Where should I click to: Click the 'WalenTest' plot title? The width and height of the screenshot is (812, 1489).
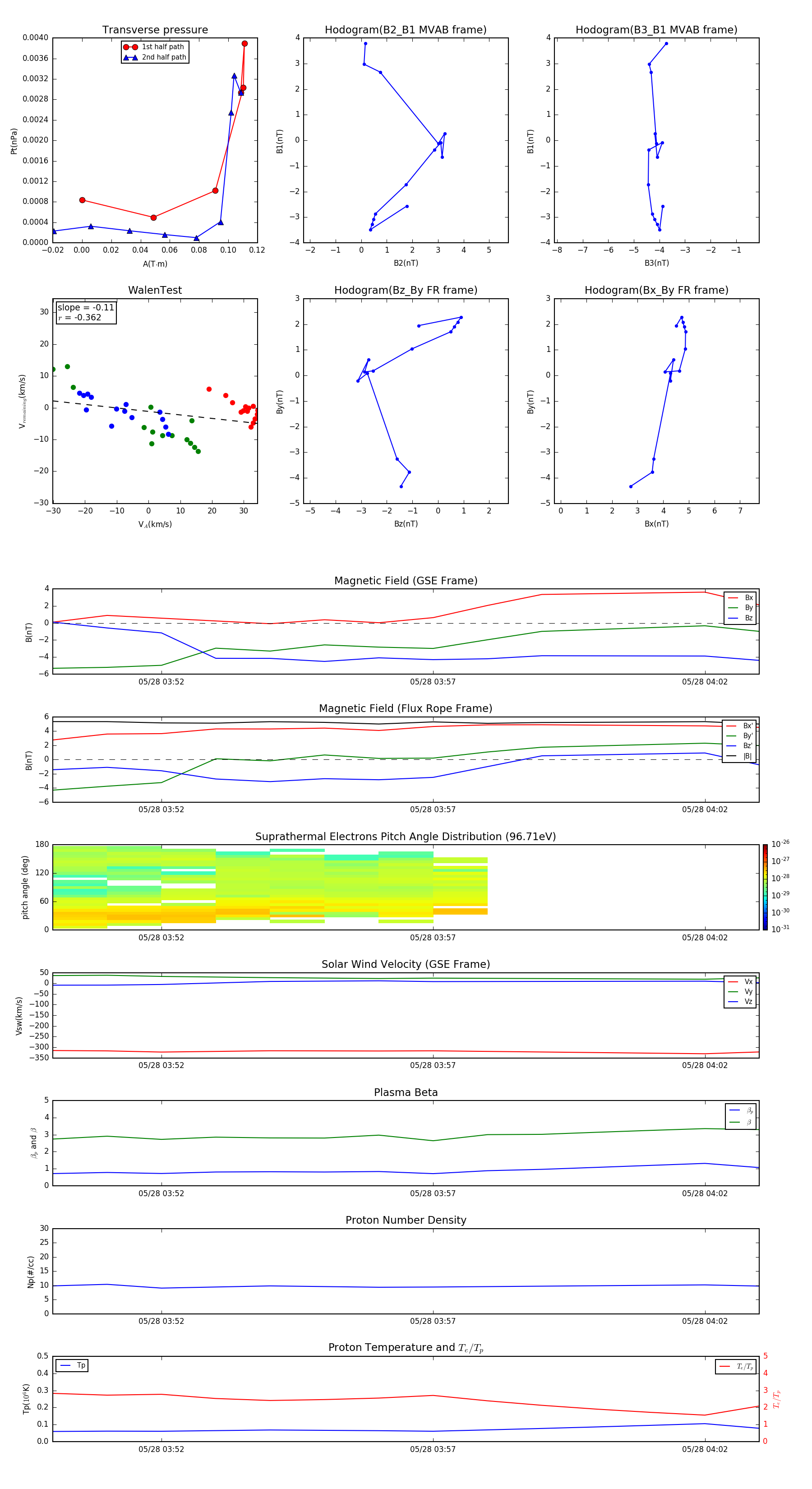point(155,290)
